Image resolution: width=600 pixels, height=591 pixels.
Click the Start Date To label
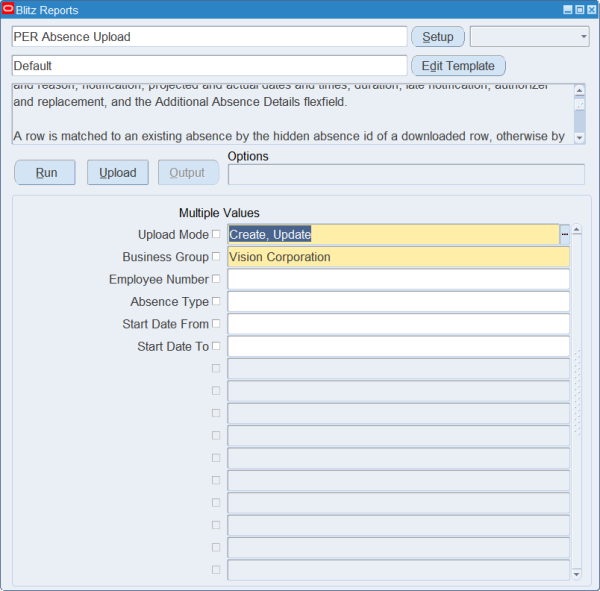pyautogui.click(x=173, y=346)
